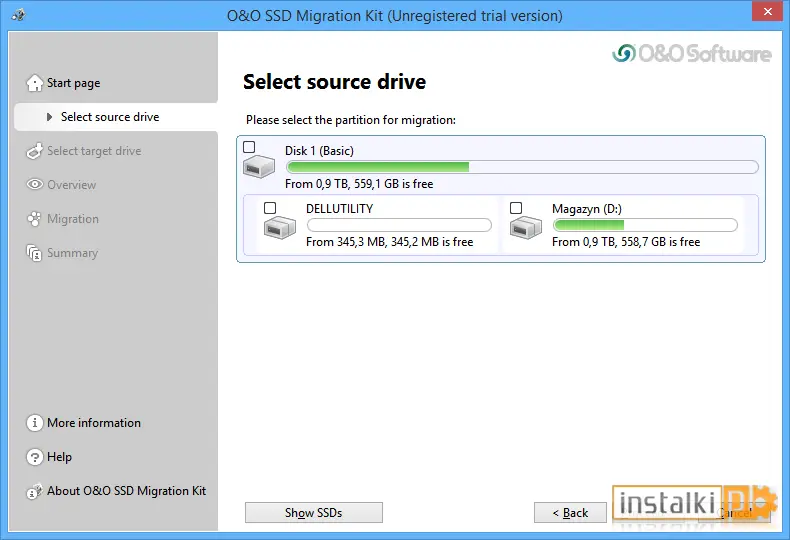Click the Overview eye icon
790x540 pixels.
click(35, 184)
